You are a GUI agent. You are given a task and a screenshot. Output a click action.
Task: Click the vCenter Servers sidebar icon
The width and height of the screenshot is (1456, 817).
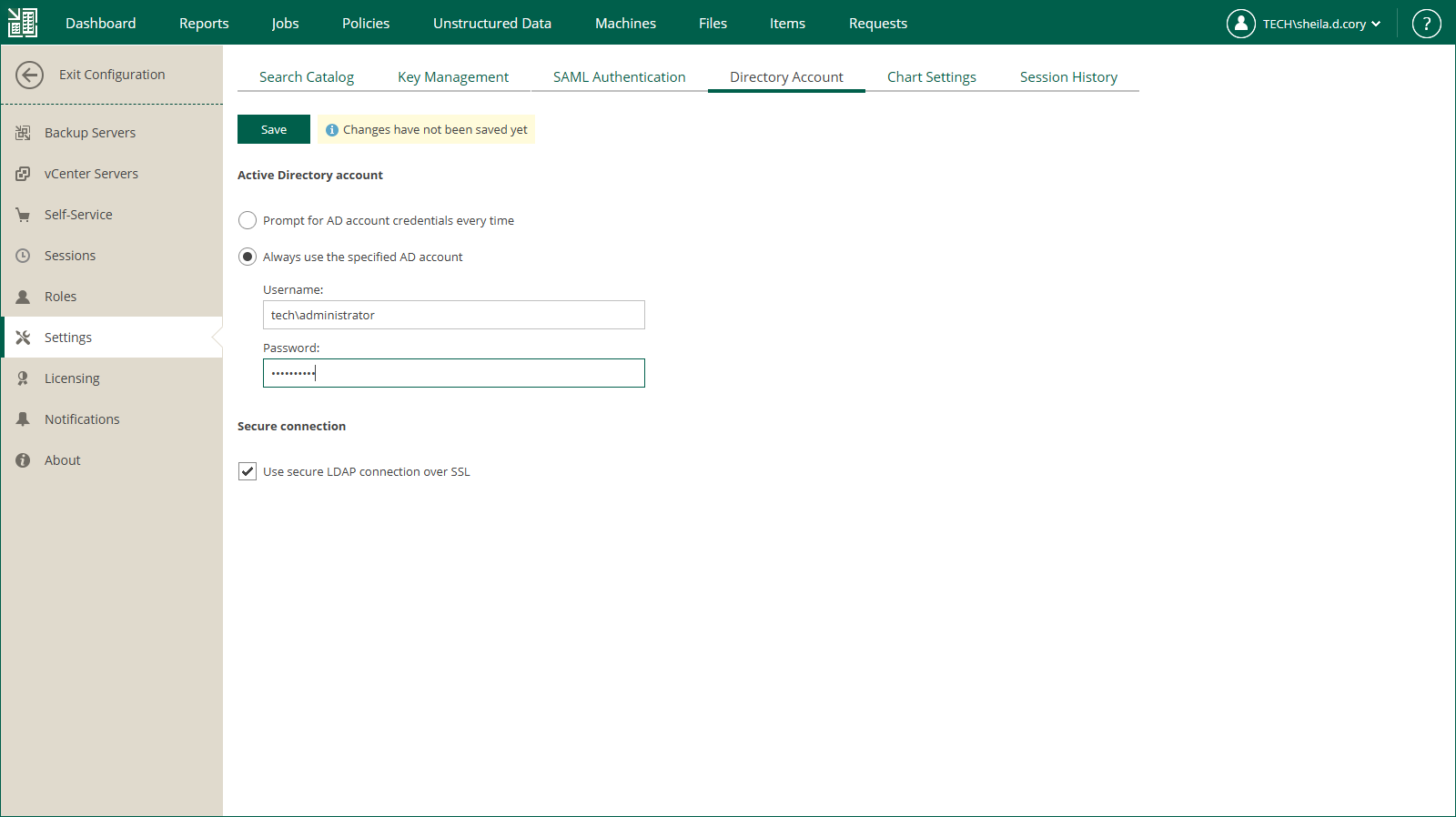(23, 174)
